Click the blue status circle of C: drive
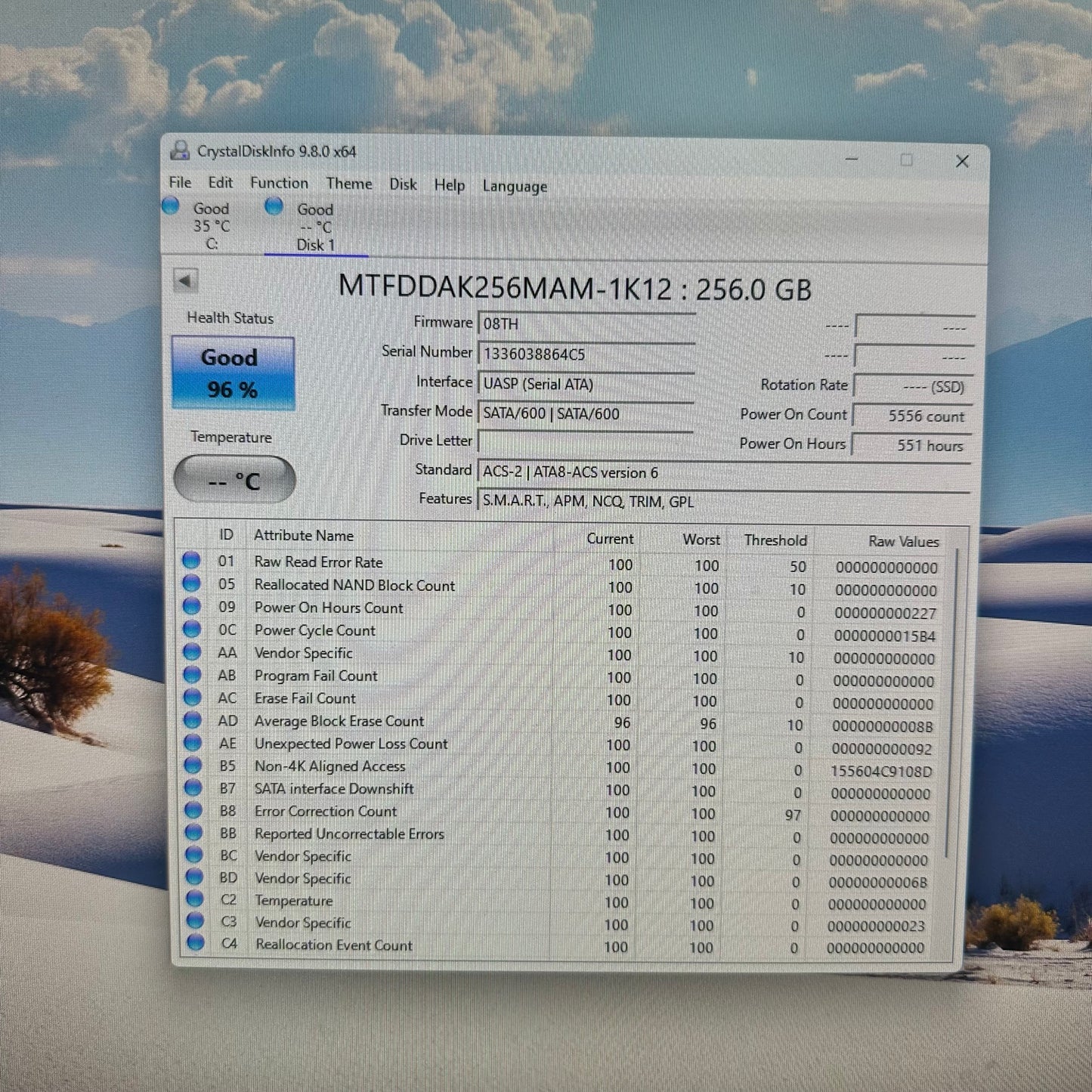The image size is (1092, 1092). (171, 205)
